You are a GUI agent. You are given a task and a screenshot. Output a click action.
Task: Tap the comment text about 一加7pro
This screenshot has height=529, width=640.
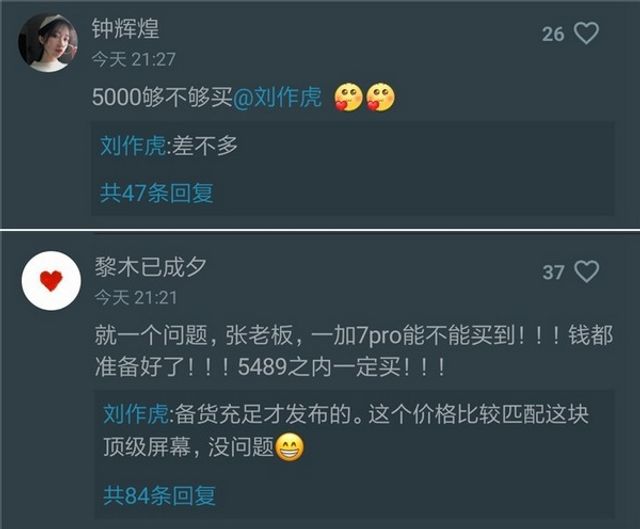click(353, 351)
